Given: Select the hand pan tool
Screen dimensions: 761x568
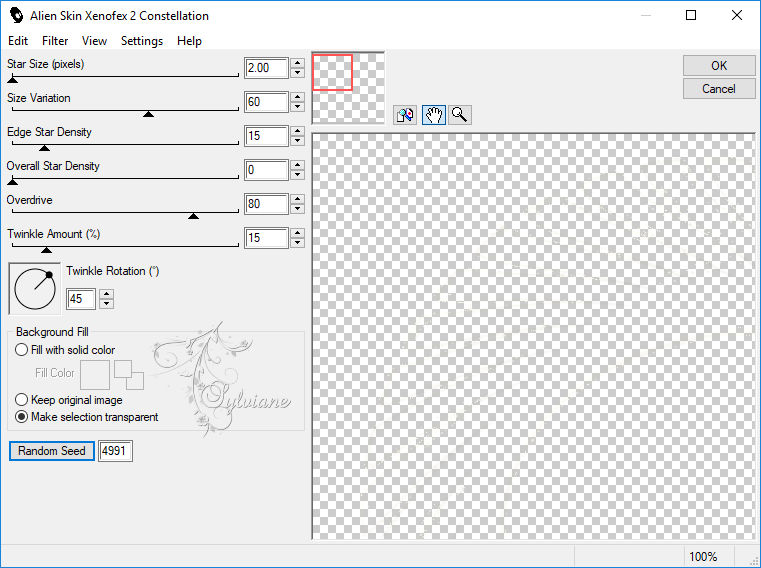Looking at the screenshot, I should (434, 115).
